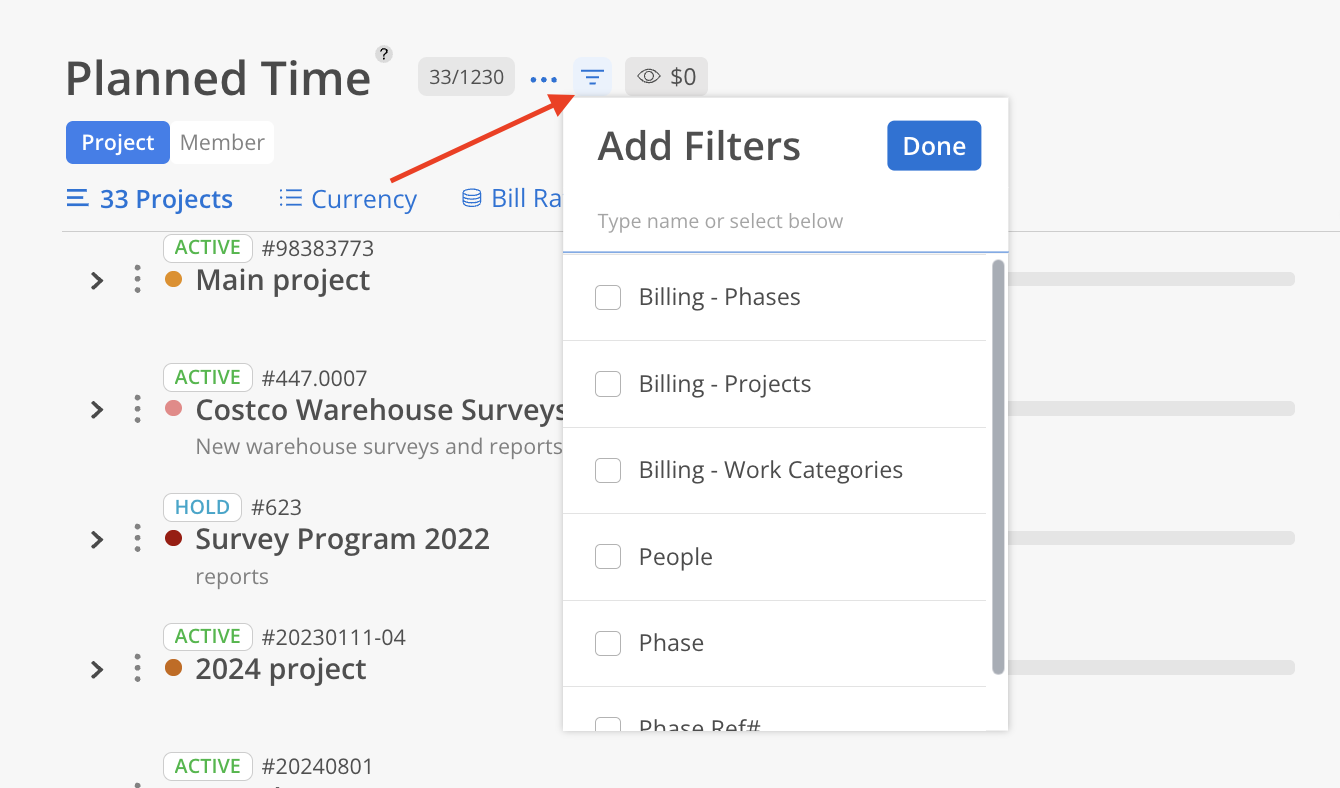Click the Bill Rate coins icon
The image size is (1340, 788).
(x=471, y=198)
